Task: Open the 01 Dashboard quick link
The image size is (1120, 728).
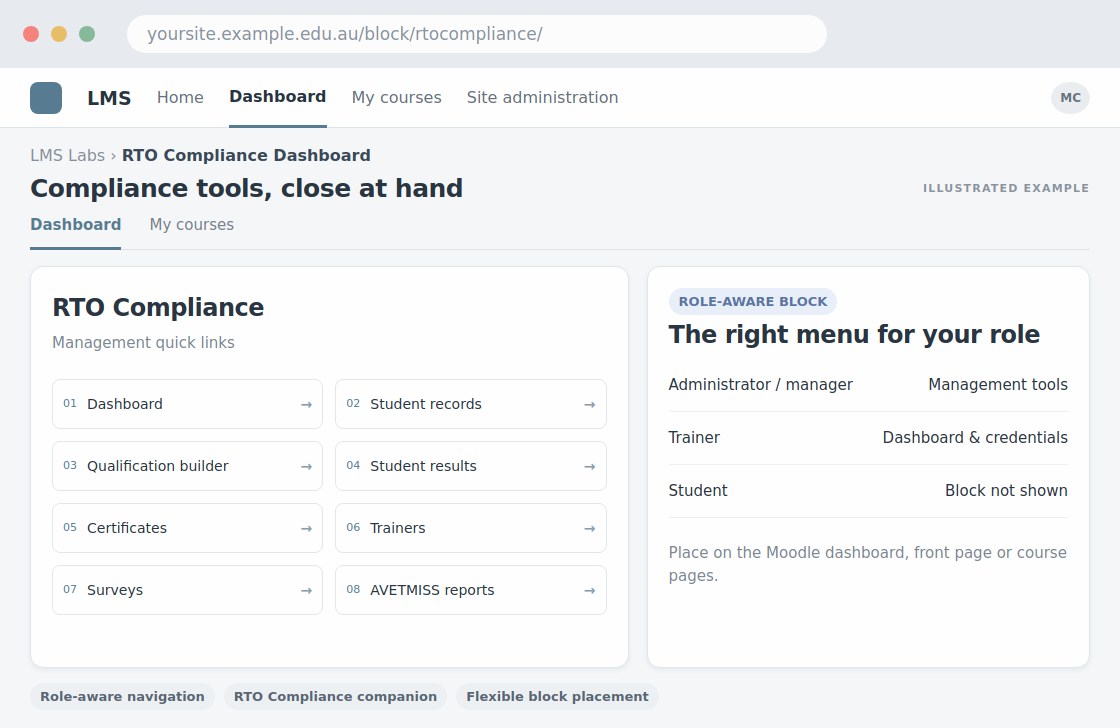Action: (x=187, y=404)
